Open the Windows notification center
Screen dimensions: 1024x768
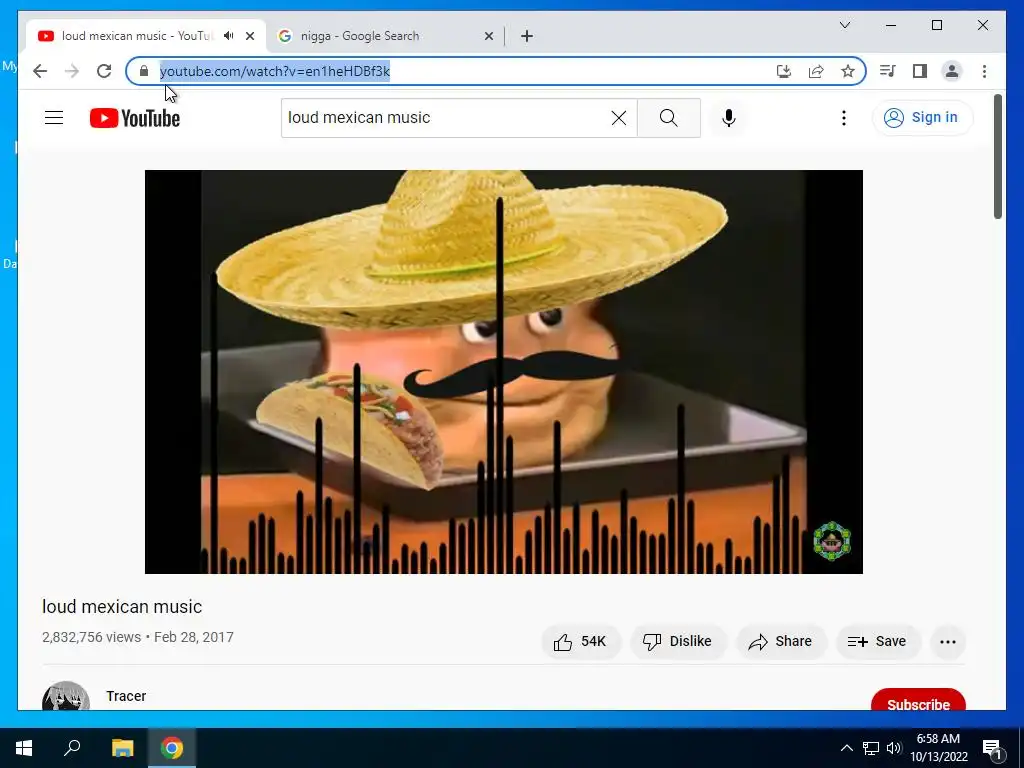pos(992,748)
